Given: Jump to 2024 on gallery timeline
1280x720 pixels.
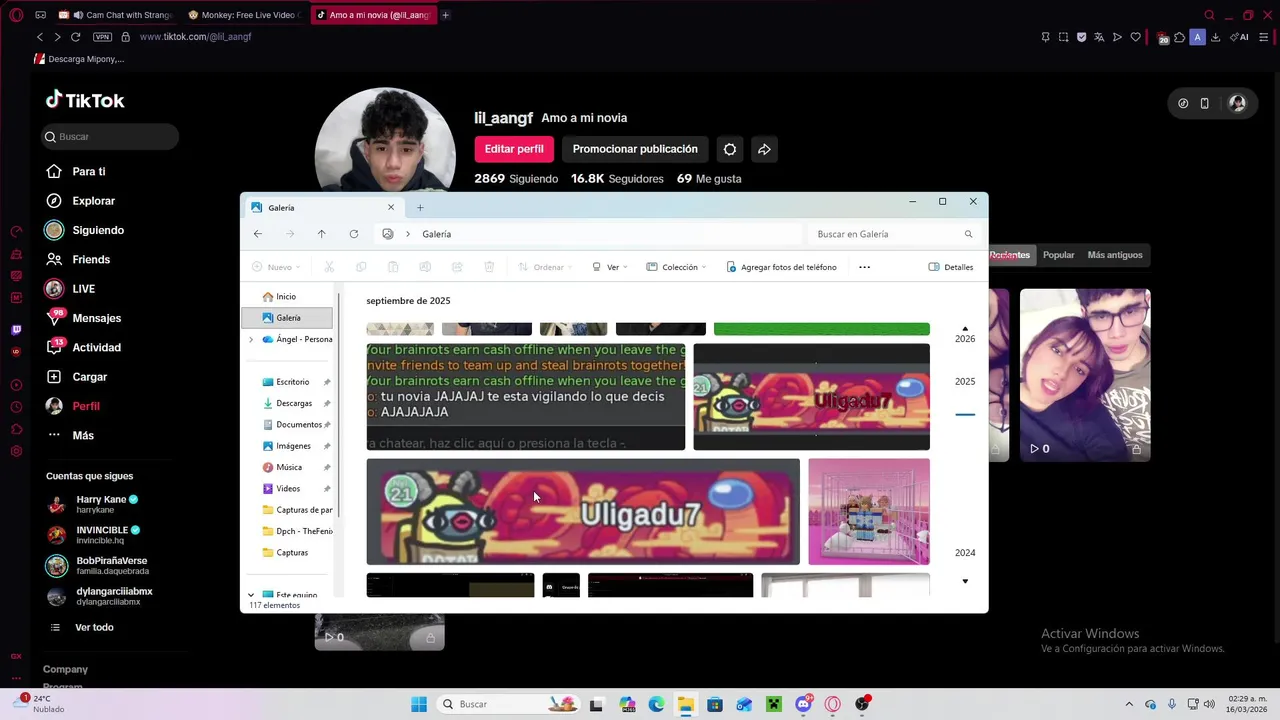Looking at the screenshot, I should 965,553.
